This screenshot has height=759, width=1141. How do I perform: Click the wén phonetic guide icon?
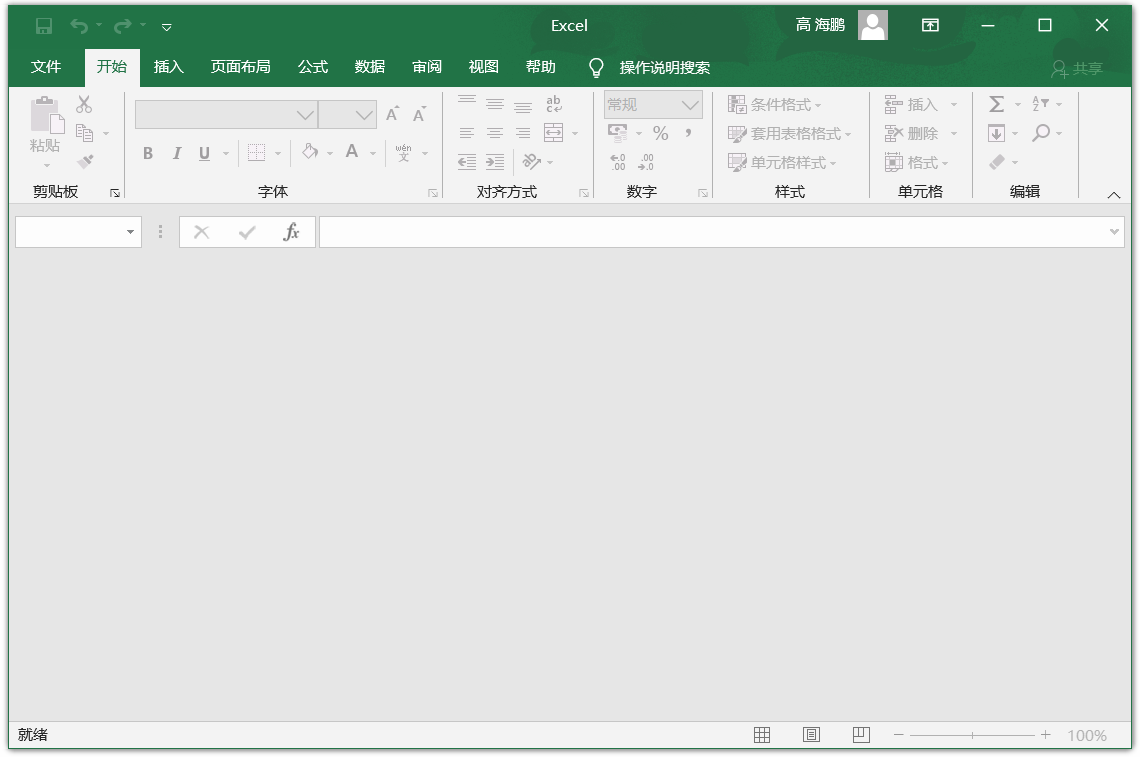[404, 152]
